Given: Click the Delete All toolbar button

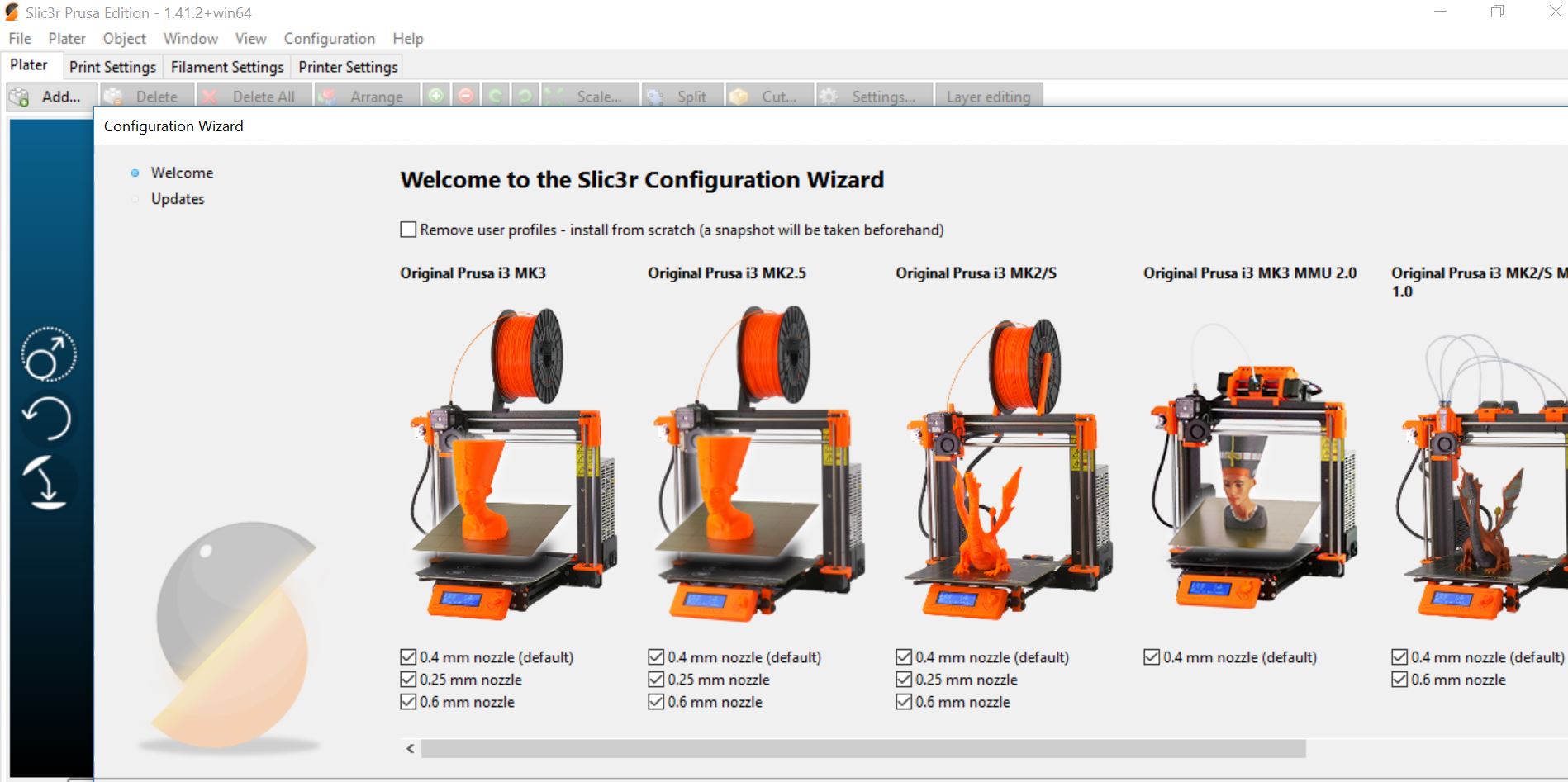Looking at the screenshot, I should [x=254, y=97].
